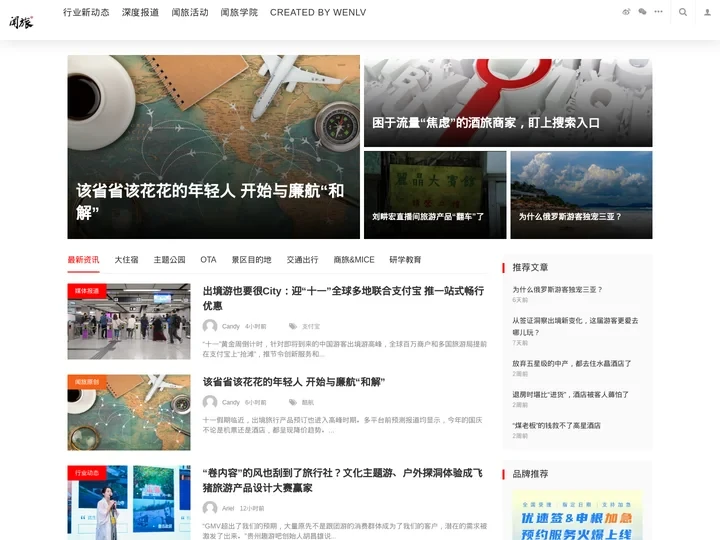Open 深度报道 in the top navigation
The image size is (720, 540).
click(x=141, y=12)
